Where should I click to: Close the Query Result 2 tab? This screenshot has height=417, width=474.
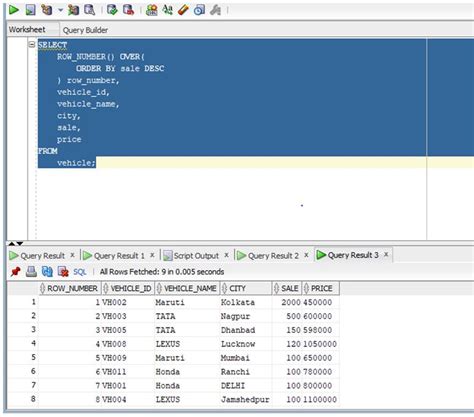click(x=306, y=255)
